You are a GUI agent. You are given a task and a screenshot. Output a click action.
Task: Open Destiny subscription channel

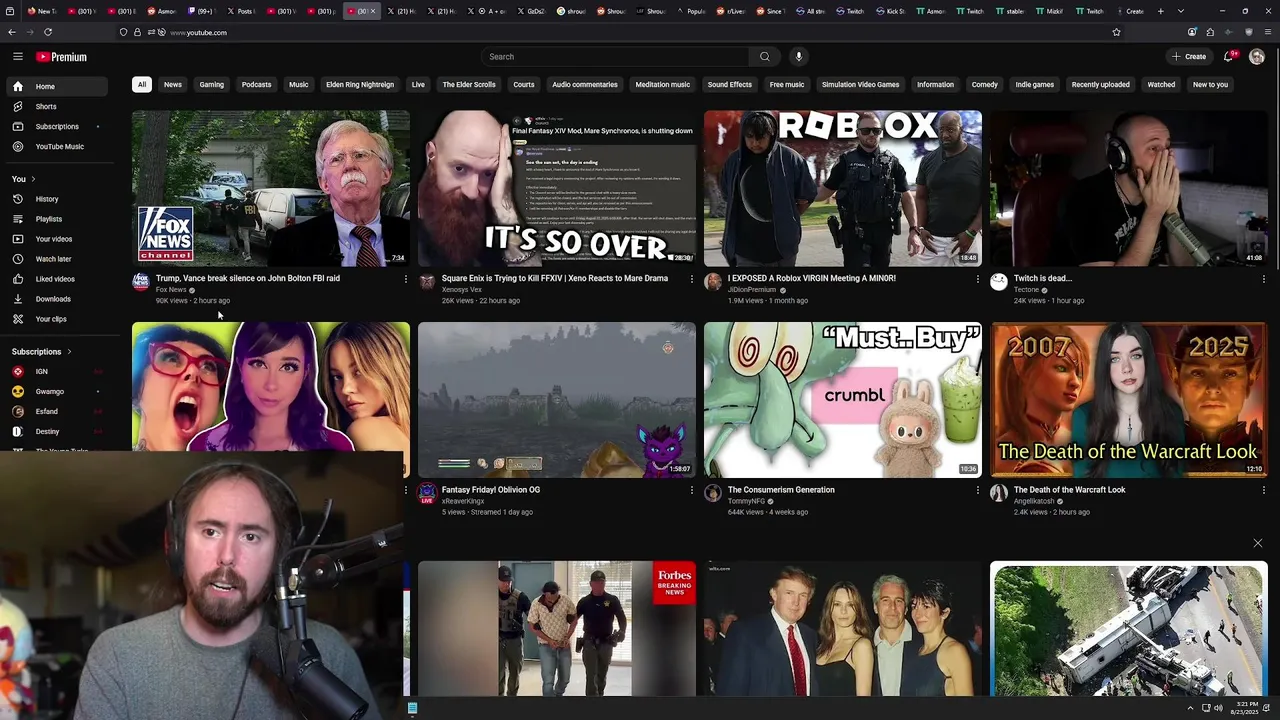[58, 431]
